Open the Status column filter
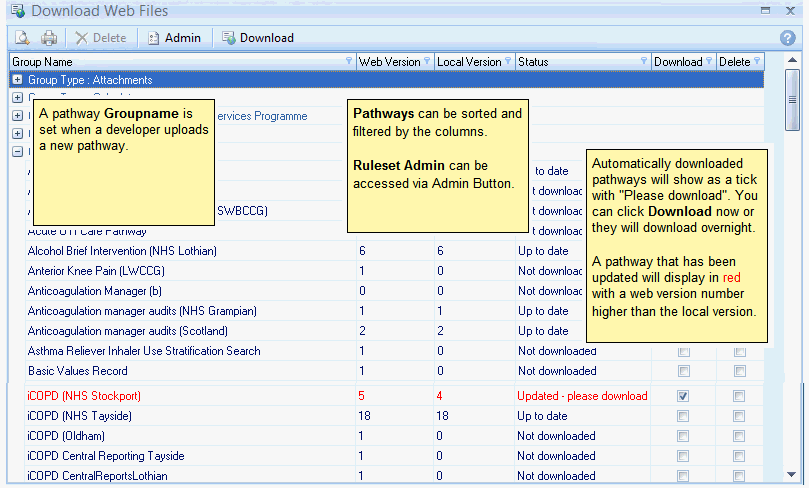809x488 pixels. pos(643,62)
